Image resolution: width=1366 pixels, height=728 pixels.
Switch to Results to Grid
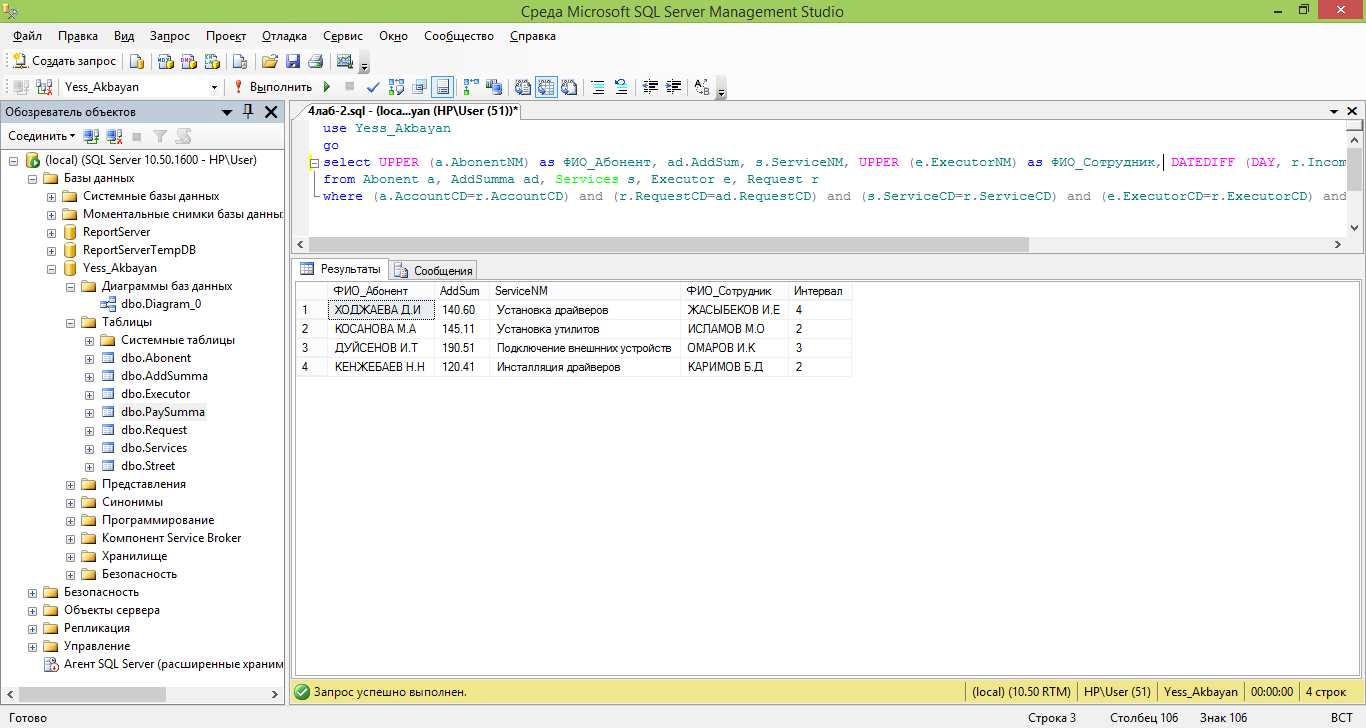tap(546, 87)
